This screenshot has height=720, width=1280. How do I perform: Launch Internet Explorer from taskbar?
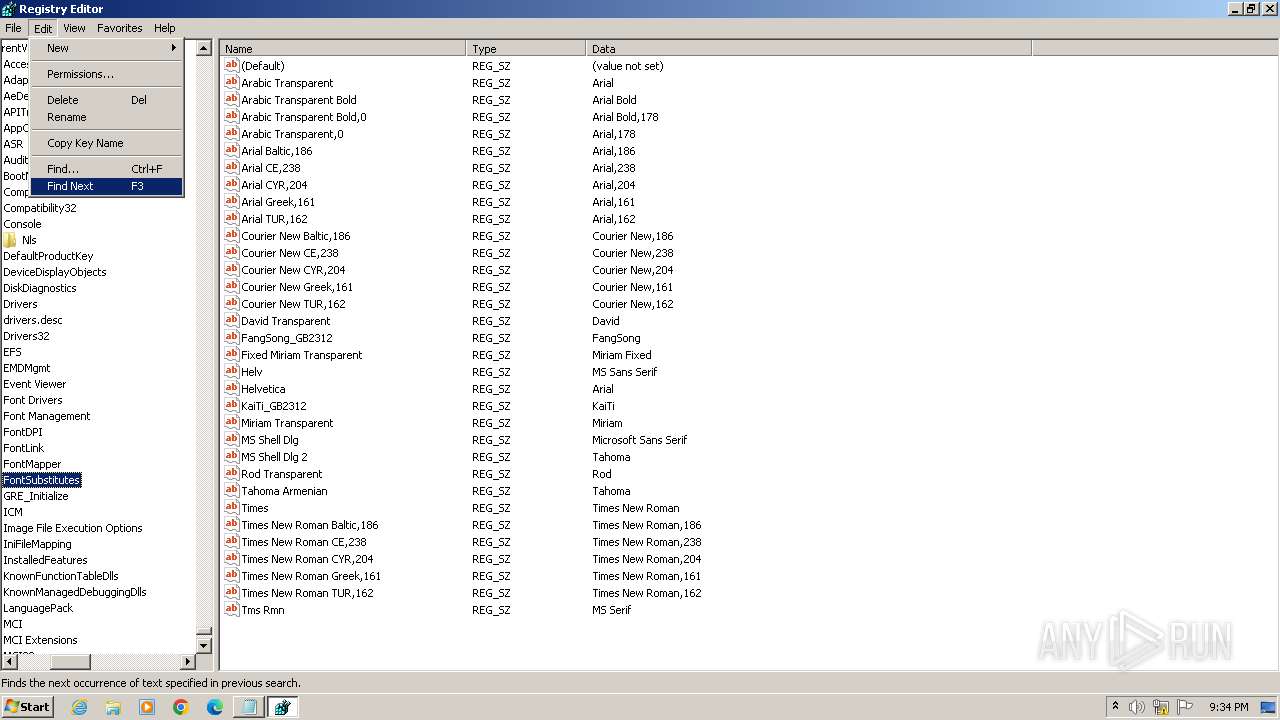(79, 707)
